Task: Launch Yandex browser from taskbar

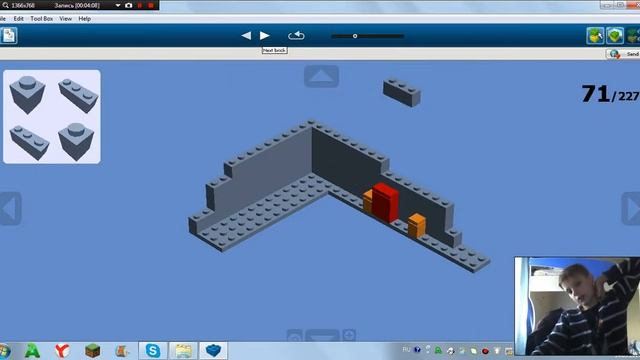Action: click(62, 351)
